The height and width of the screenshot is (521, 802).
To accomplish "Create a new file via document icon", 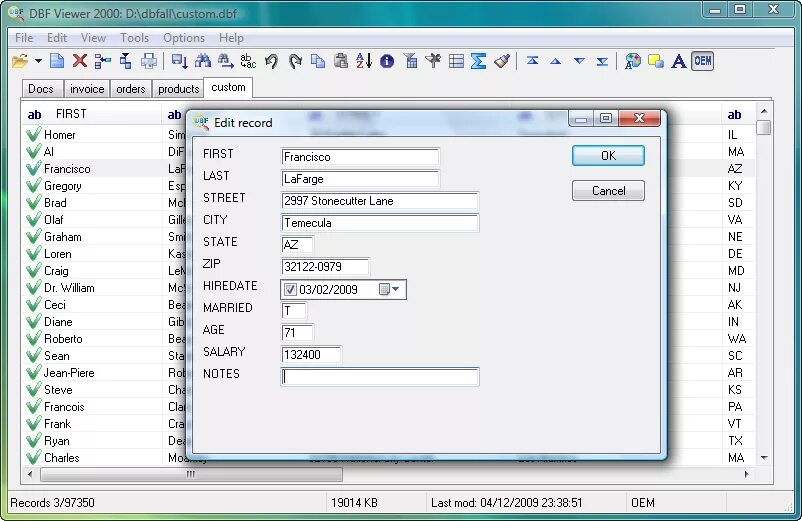I will 57,61.
